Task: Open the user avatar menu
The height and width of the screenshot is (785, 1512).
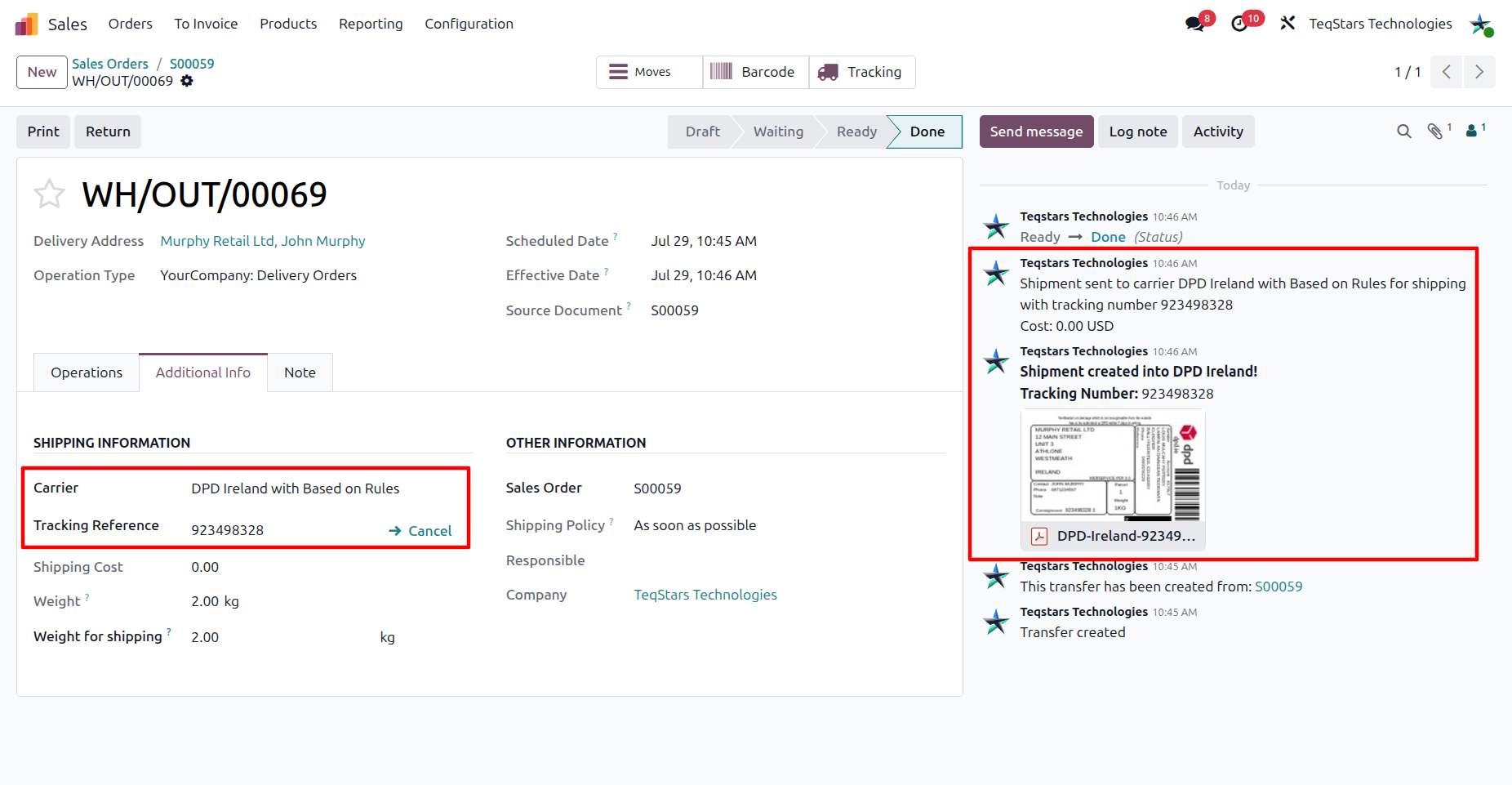Action: click(1480, 24)
